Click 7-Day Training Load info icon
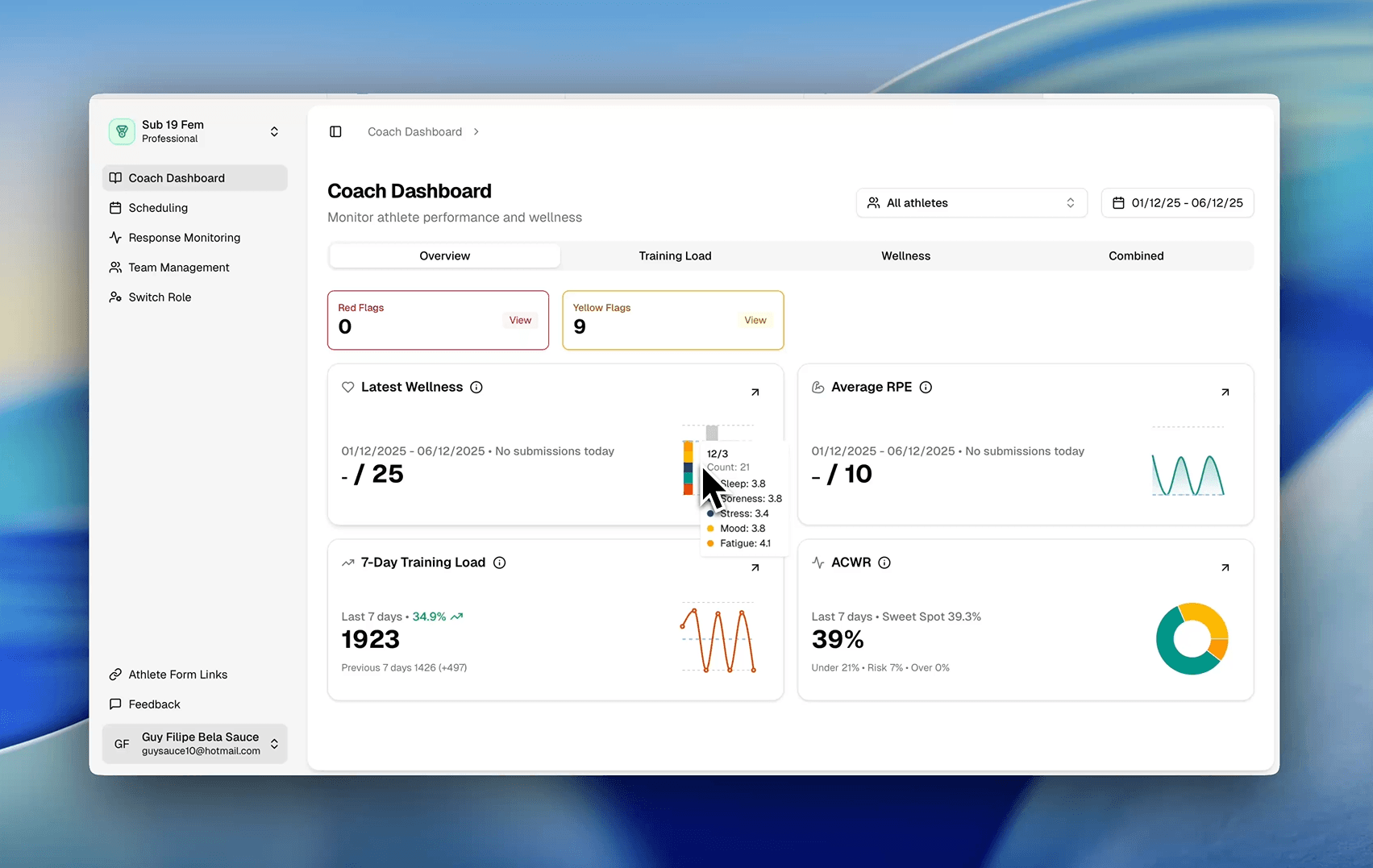 [x=499, y=563]
